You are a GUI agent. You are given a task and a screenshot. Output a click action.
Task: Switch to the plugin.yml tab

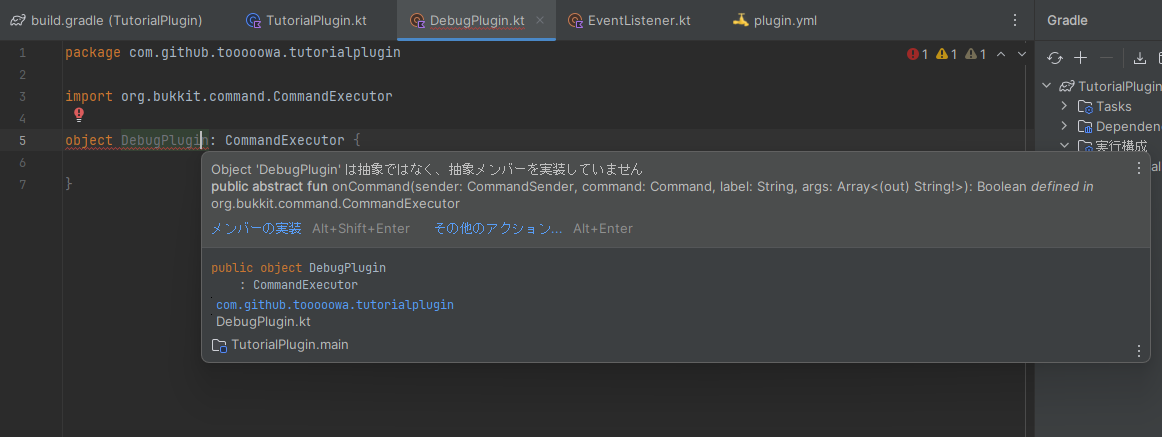[x=775, y=21]
